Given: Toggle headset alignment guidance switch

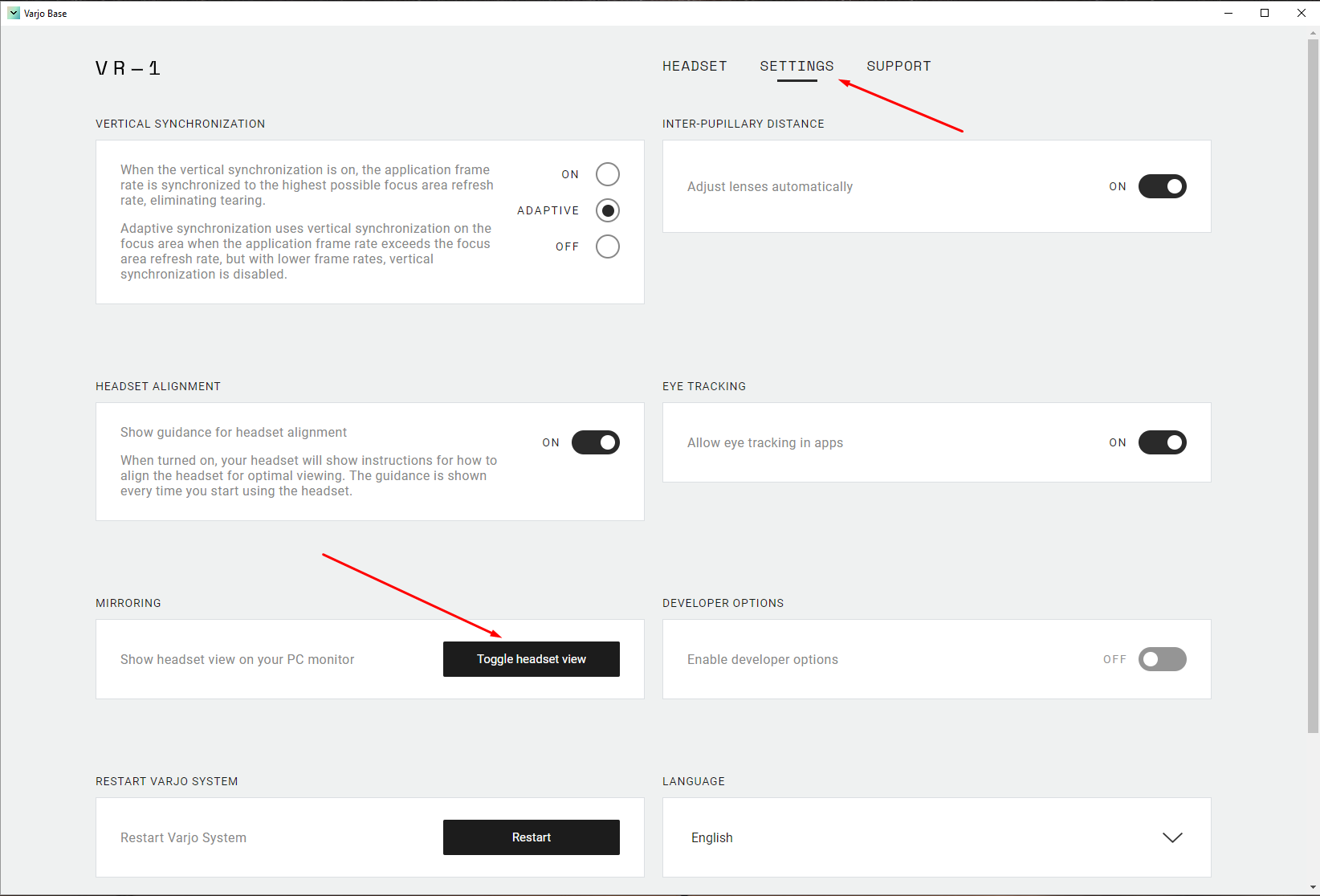Looking at the screenshot, I should [x=595, y=442].
